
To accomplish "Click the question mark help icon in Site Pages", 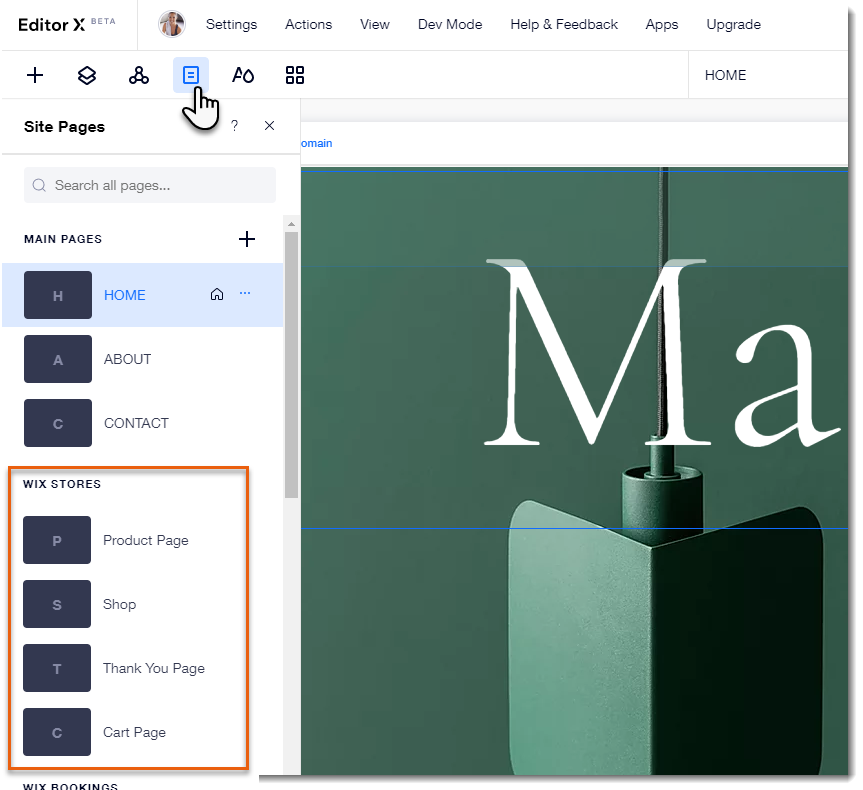I will (x=234, y=126).
